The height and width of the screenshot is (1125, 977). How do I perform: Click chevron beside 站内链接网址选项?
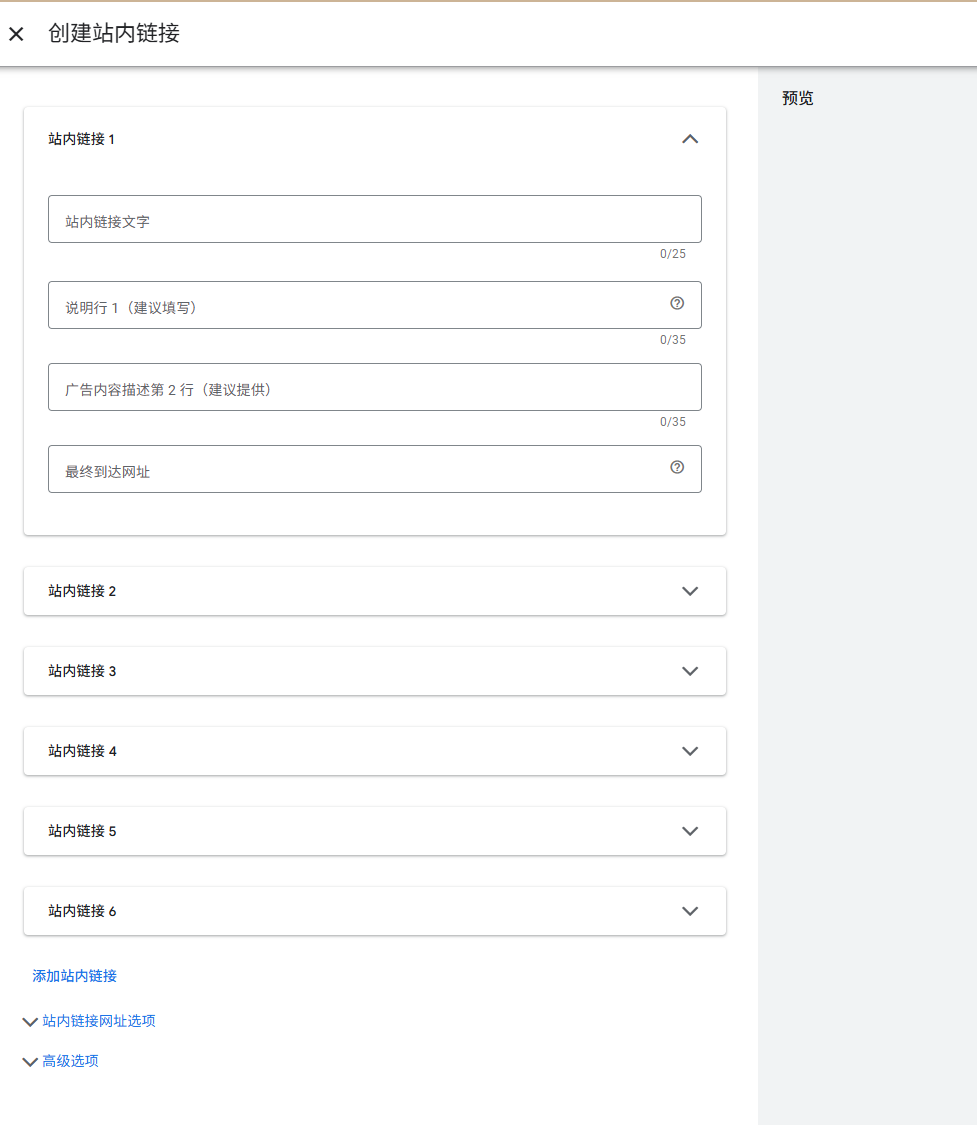[x=30, y=1022]
